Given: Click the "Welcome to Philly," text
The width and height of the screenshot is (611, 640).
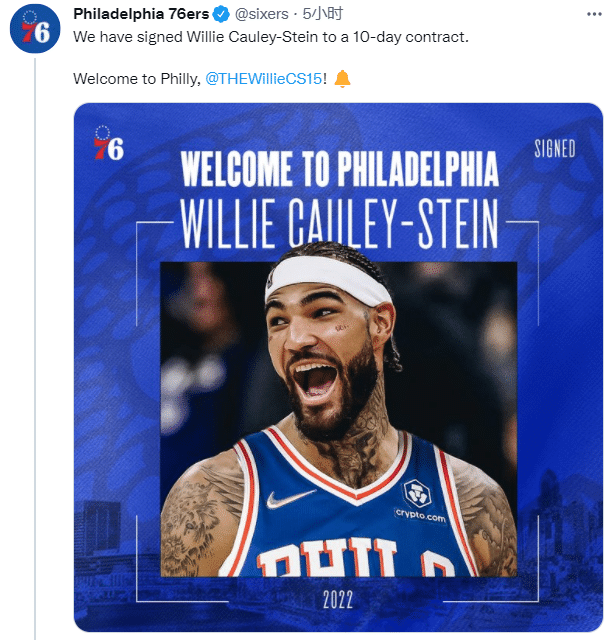Looking at the screenshot, I should click(x=137, y=79).
